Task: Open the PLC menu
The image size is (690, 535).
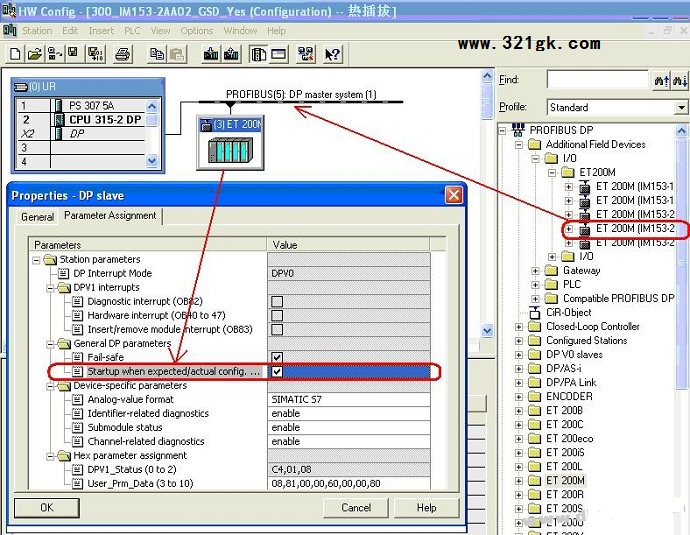Action: click(x=132, y=31)
